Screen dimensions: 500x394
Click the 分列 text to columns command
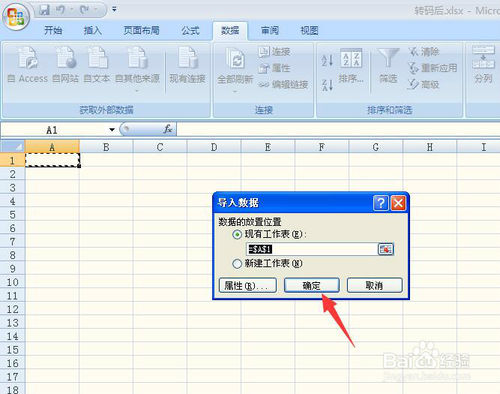pyautogui.click(x=483, y=65)
